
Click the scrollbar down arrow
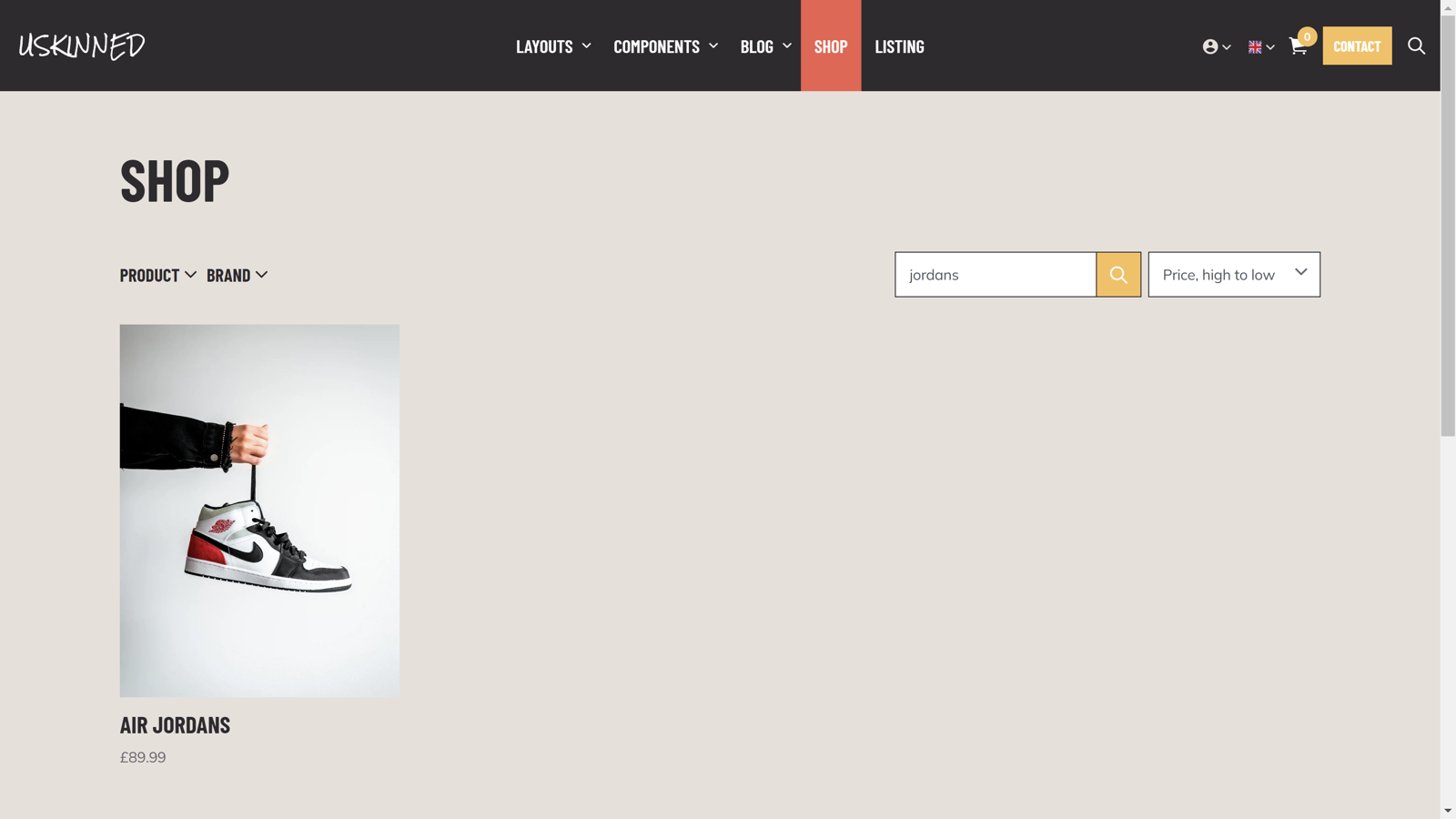tap(1448, 811)
